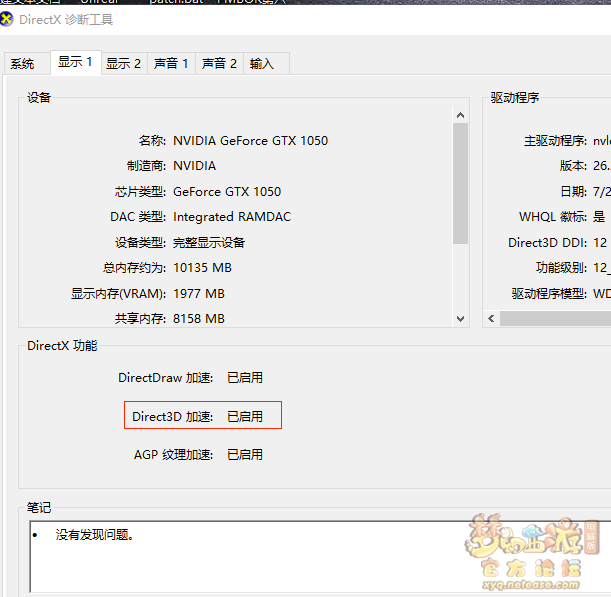Select the total memory value 10135 MB
611x597 pixels.
click(202, 268)
